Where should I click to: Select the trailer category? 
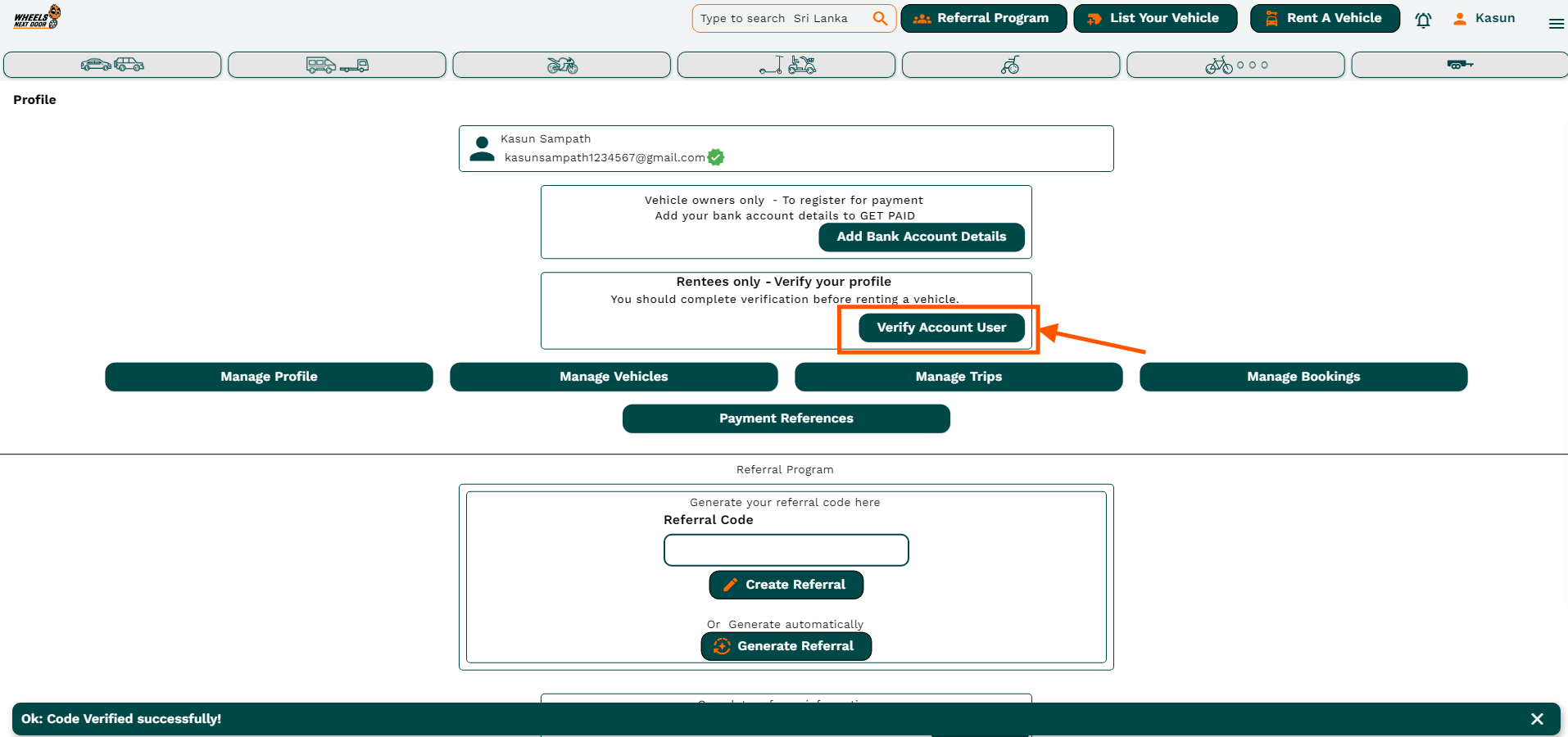1459,65
